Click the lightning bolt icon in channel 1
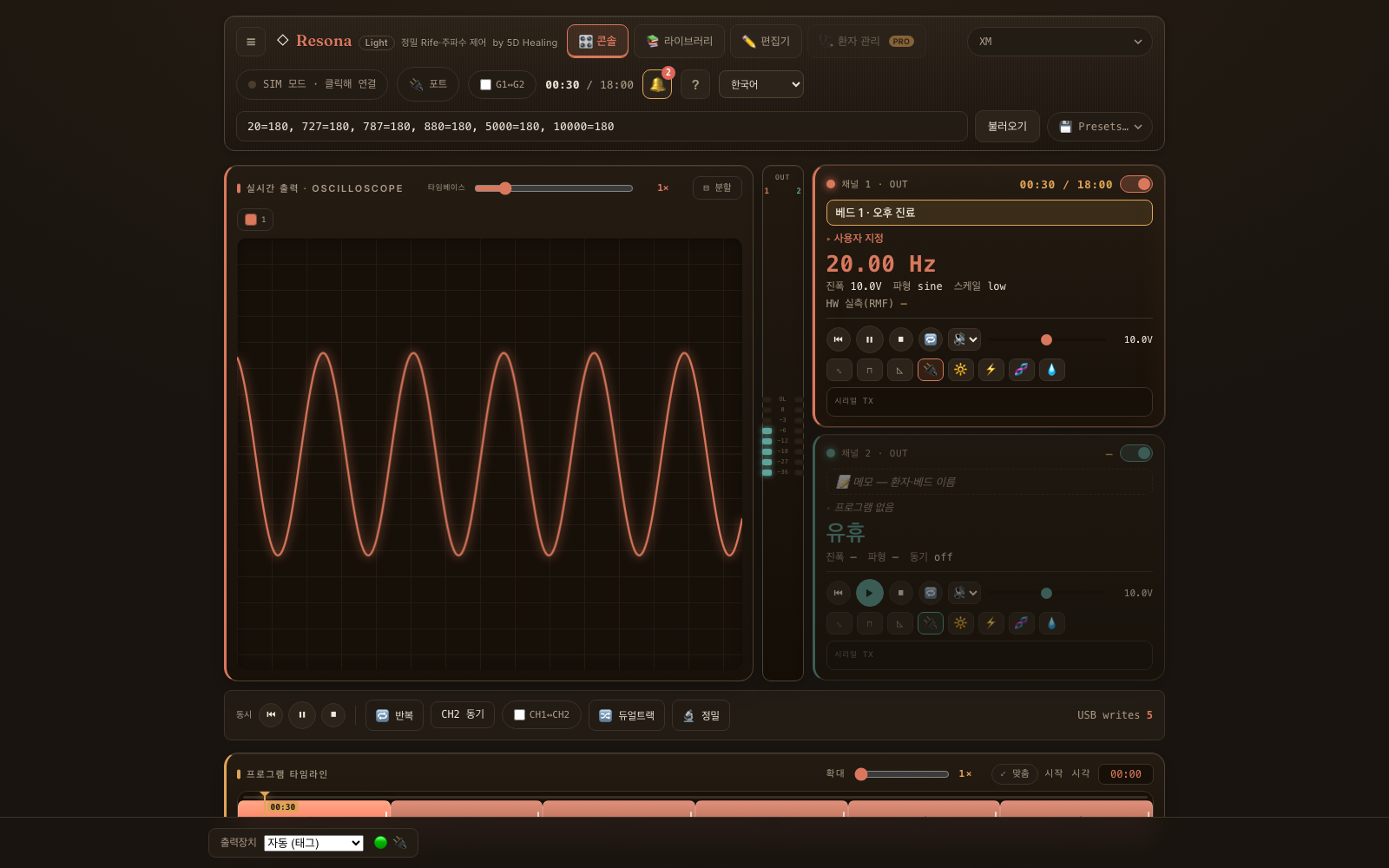This screenshot has width=1389, height=868. [991, 370]
